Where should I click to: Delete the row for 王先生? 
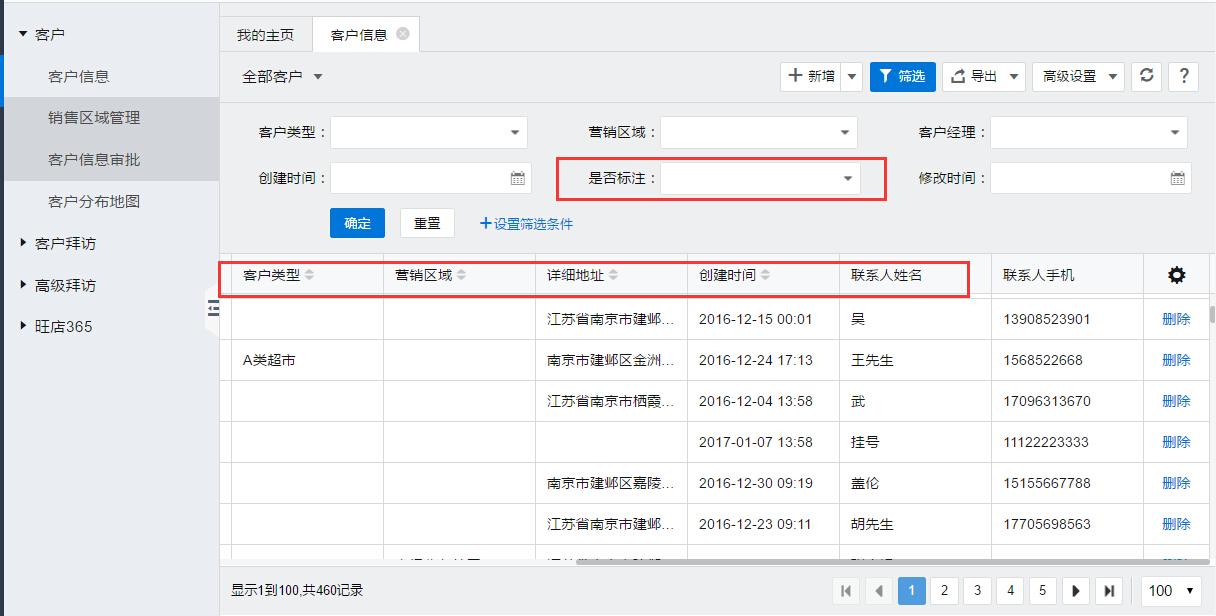click(1176, 360)
